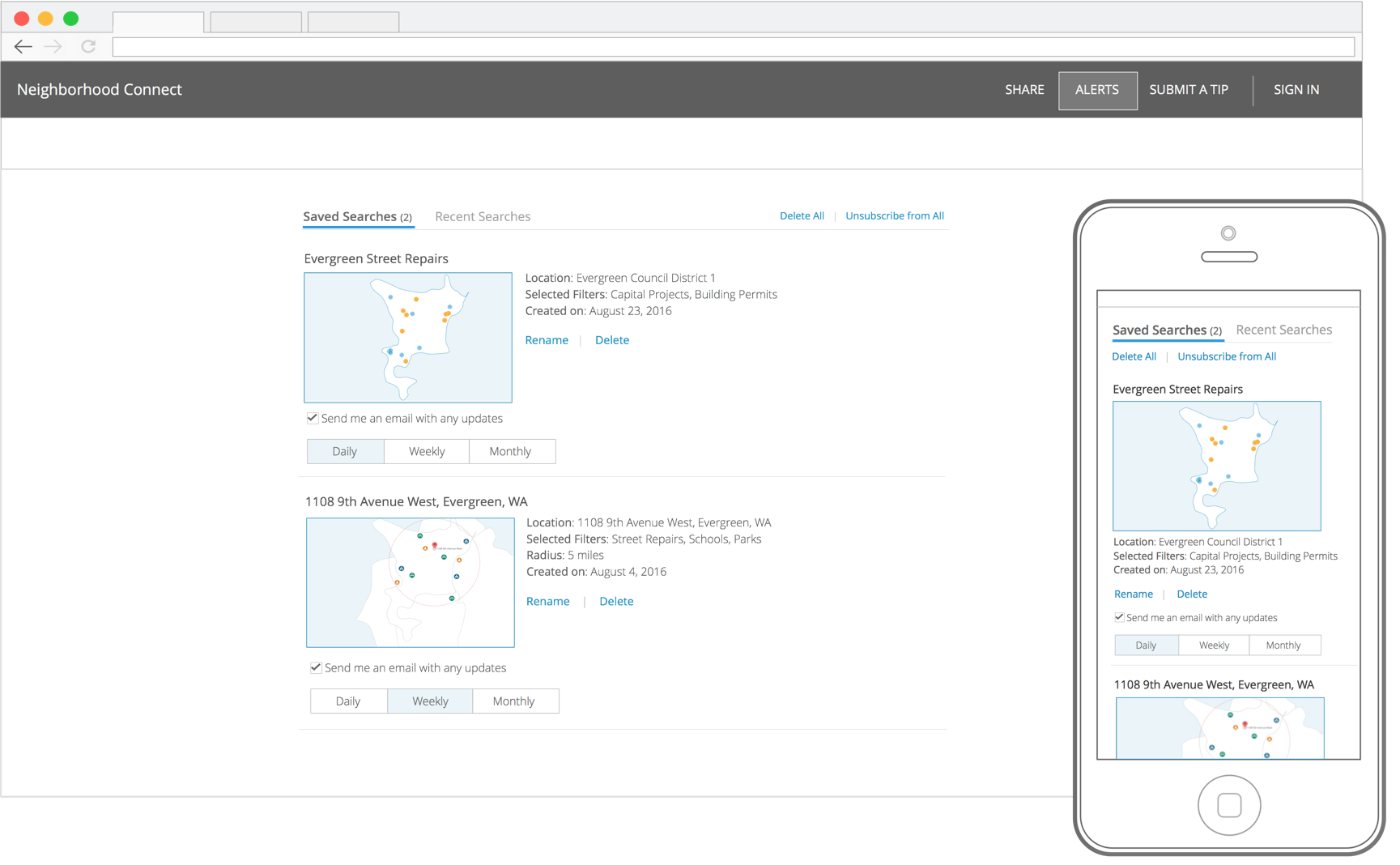Delete the 1108 9th Avenue West search
1400x865 pixels.
[616, 601]
